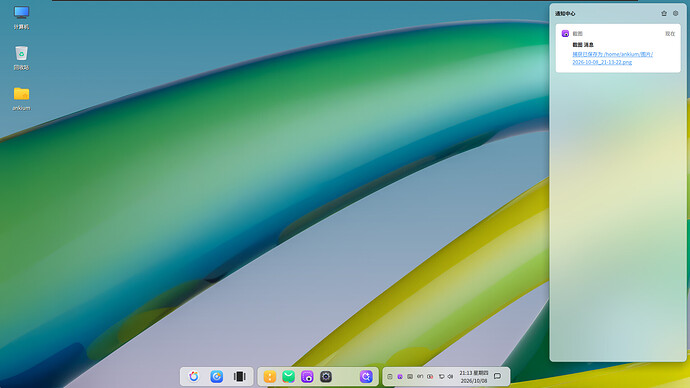Click the tray icon right of 'en'
This screenshot has width=690, height=388.
(x=430, y=377)
